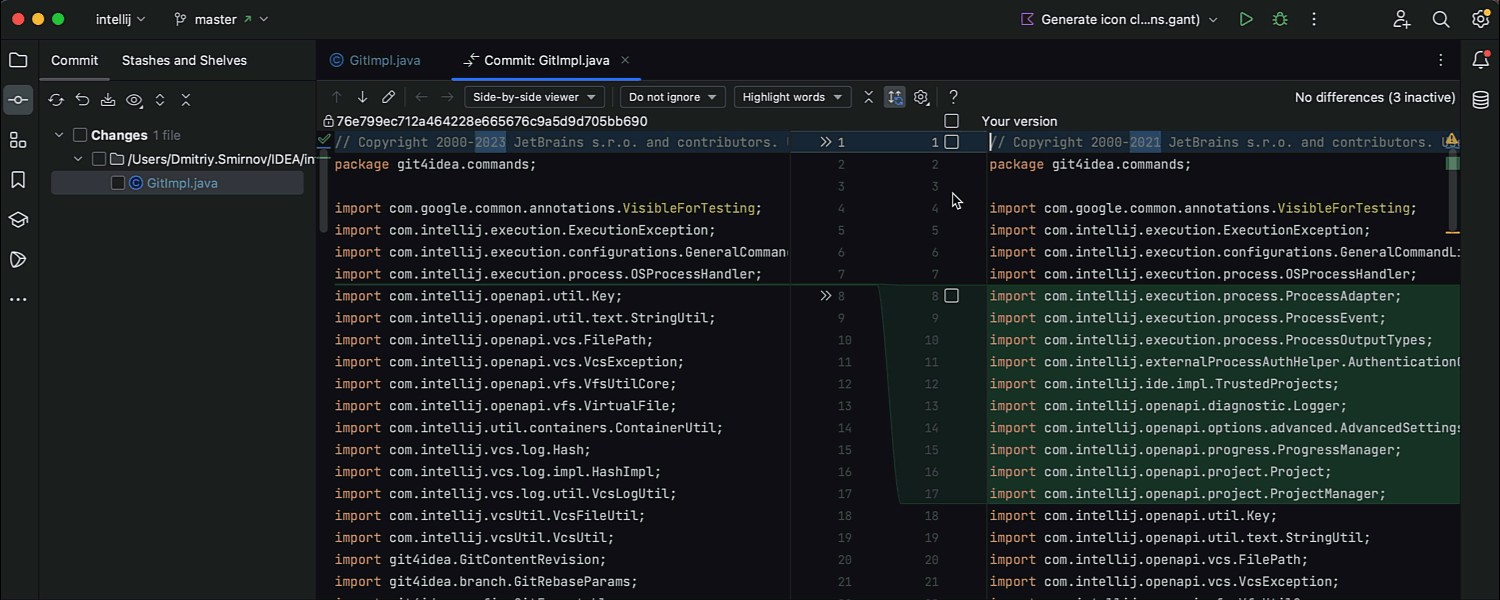Open diff settings gear icon

click(921, 97)
